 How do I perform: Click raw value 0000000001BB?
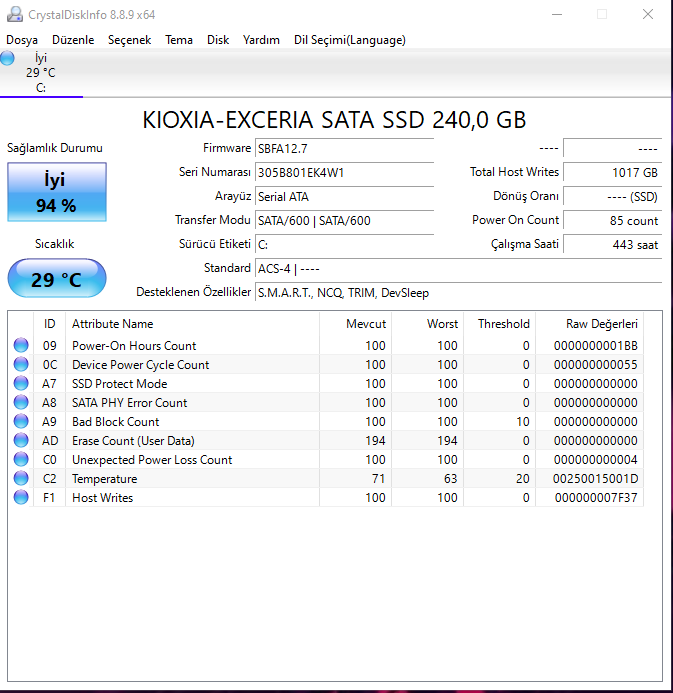pos(595,346)
